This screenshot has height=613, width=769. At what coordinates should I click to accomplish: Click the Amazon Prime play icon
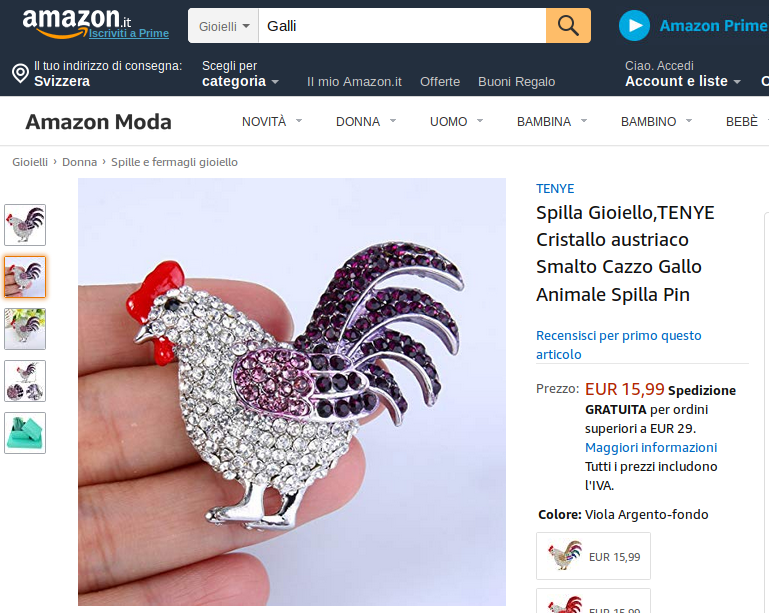pyautogui.click(x=634, y=26)
